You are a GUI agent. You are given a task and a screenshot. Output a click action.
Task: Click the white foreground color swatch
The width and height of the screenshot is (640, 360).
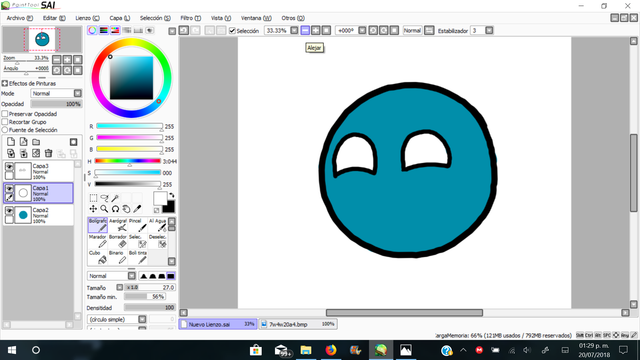pyautogui.click(x=160, y=198)
